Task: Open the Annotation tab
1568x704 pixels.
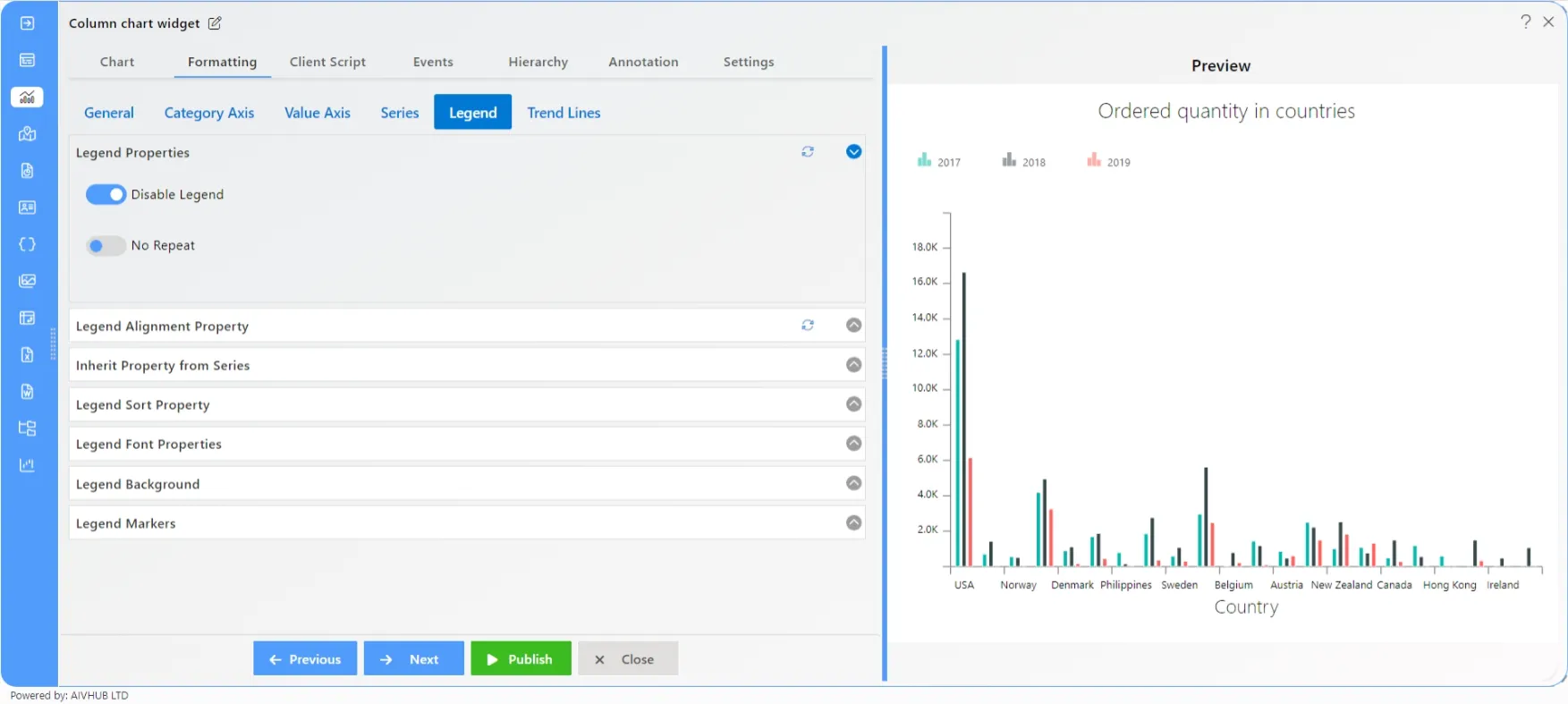Action: (643, 62)
